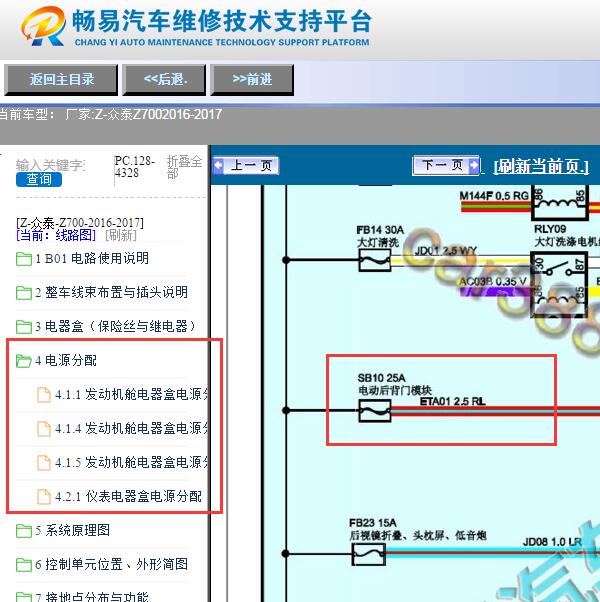This screenshot has width=600, height=602.
Task: Click the 当前：线路图 link
Action: pos(56,235)
